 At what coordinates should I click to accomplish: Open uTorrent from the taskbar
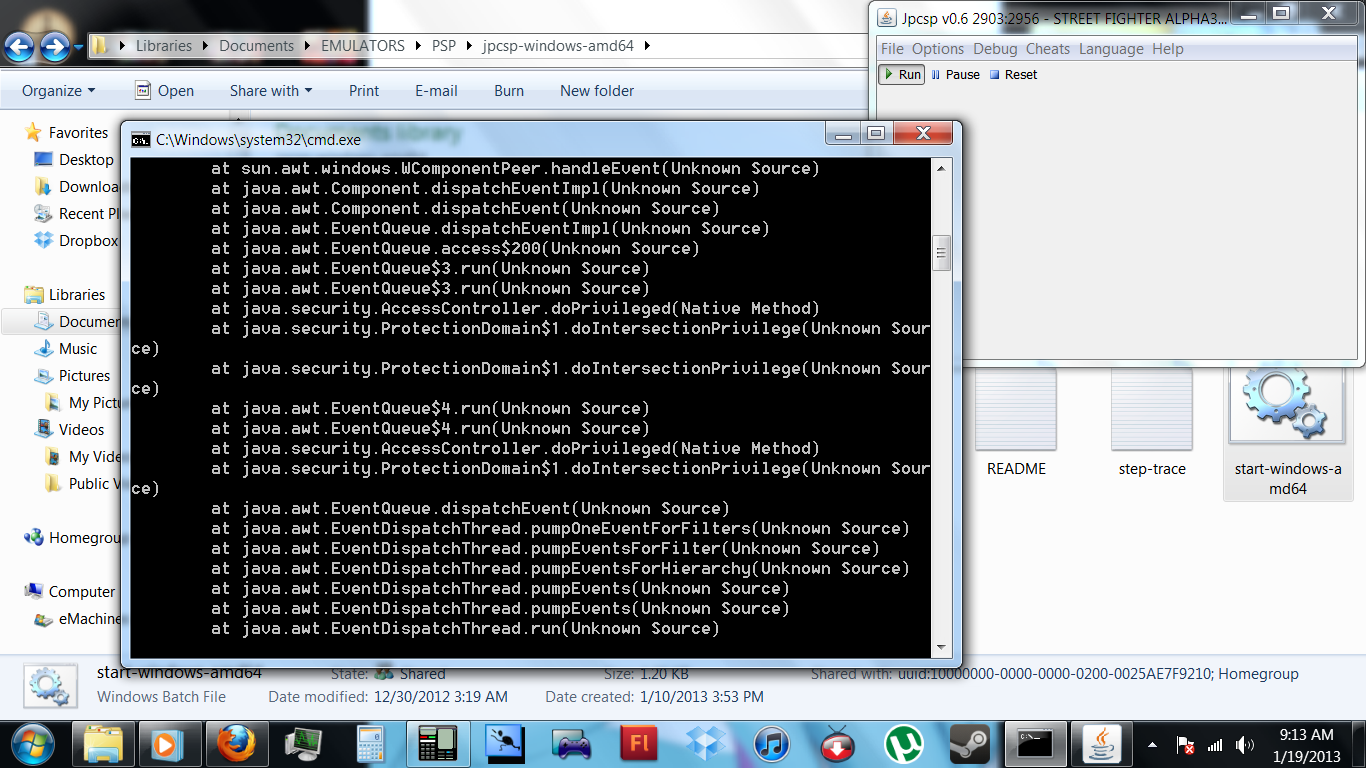[904, 744]
